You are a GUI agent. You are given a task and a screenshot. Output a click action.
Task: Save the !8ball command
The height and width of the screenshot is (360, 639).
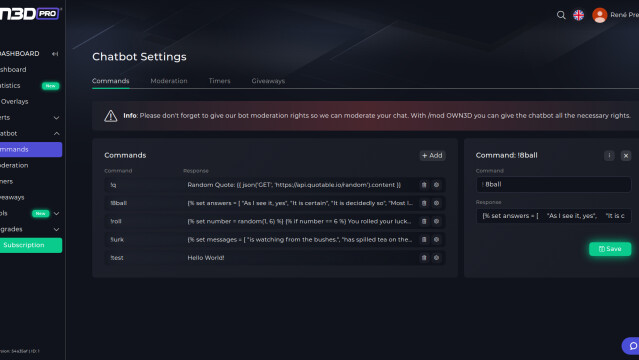[610, 249]
